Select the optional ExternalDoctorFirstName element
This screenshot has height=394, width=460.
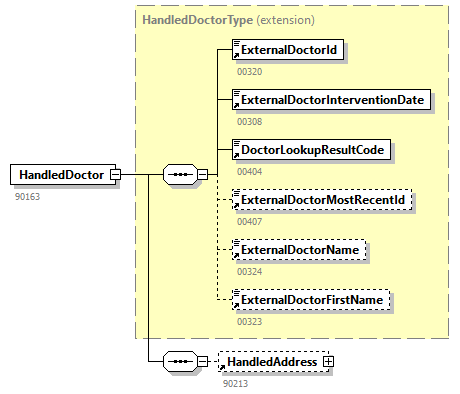[311, 300]
